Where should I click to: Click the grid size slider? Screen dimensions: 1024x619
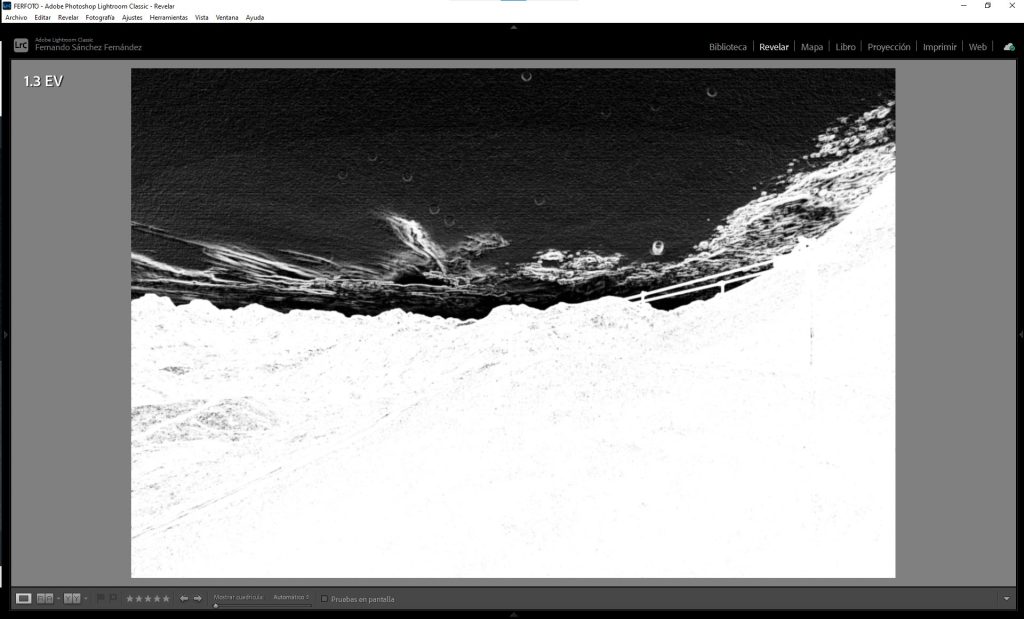(x=263, y=605)
